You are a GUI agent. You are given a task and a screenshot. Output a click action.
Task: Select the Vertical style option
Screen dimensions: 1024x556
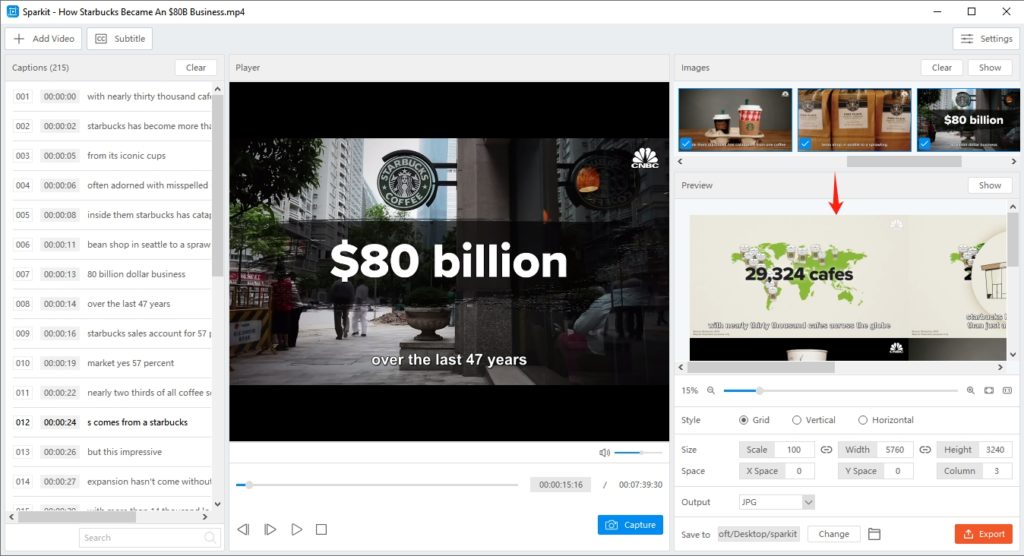(x=813, y=420)
